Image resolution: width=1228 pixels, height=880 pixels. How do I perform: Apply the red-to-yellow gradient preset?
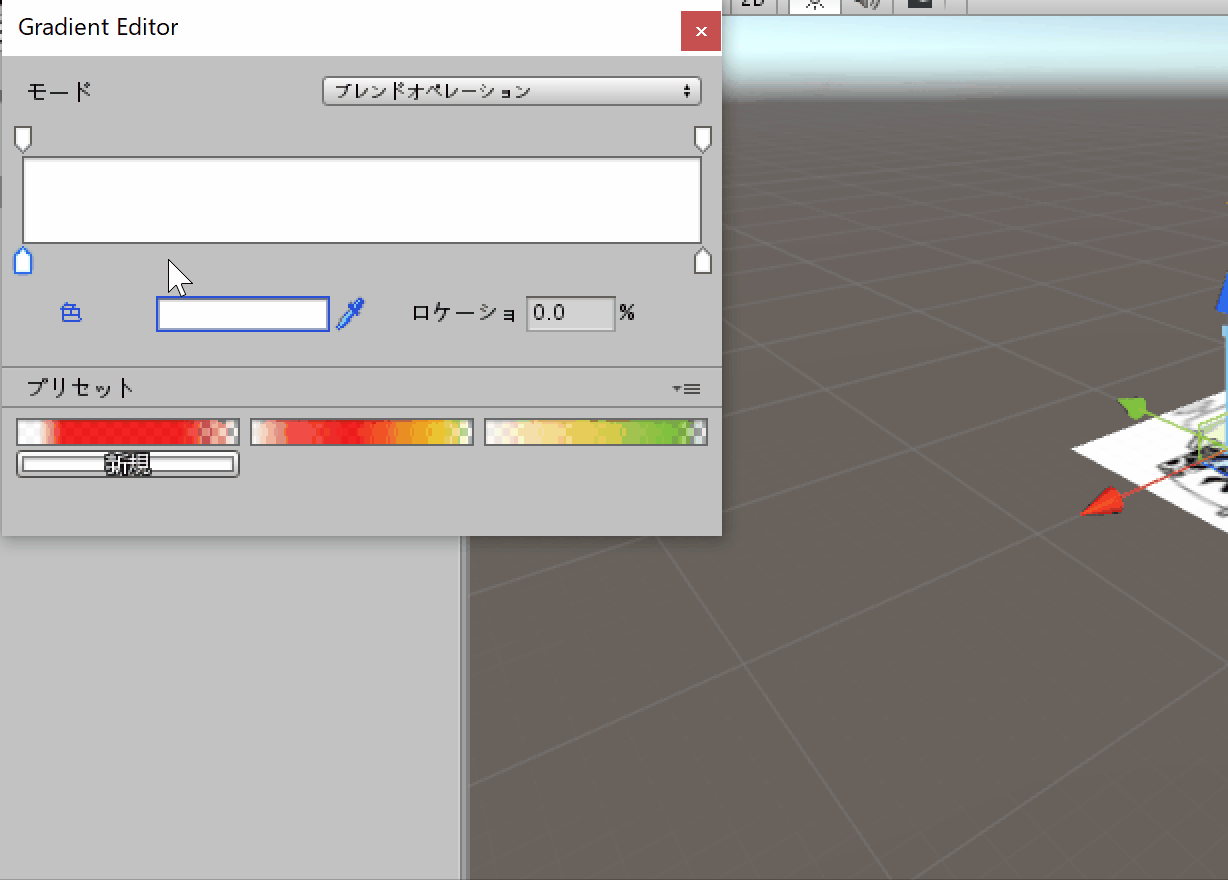coord(361,432)
